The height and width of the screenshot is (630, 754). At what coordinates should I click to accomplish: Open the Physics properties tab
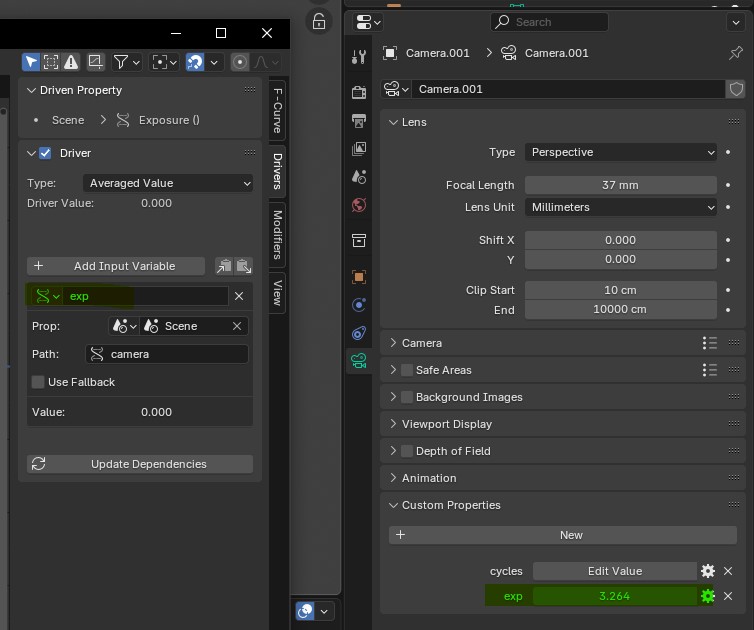pos(359,305)
